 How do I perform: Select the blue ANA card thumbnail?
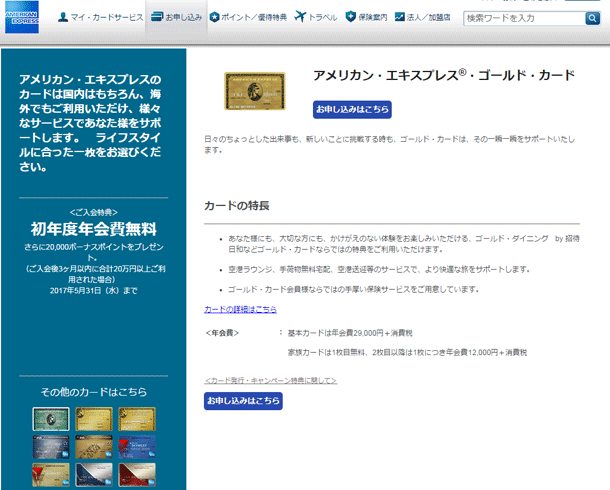pyautogui.click(x=51, y=446)
